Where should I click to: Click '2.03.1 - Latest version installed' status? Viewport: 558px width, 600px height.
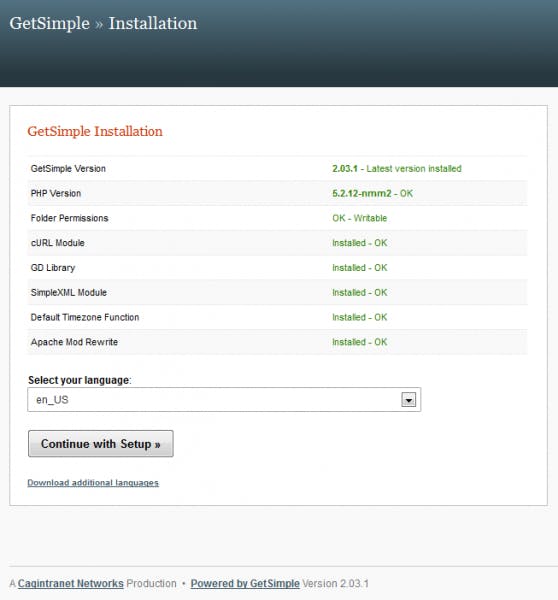pyautogui.click(x=397, y=168)
